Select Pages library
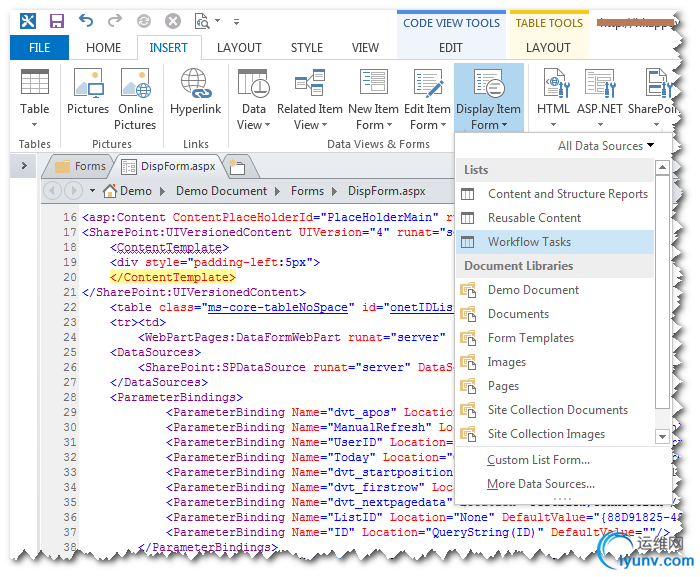The width and height of the screenshot is (700, 577). click(x=555, y=386)
